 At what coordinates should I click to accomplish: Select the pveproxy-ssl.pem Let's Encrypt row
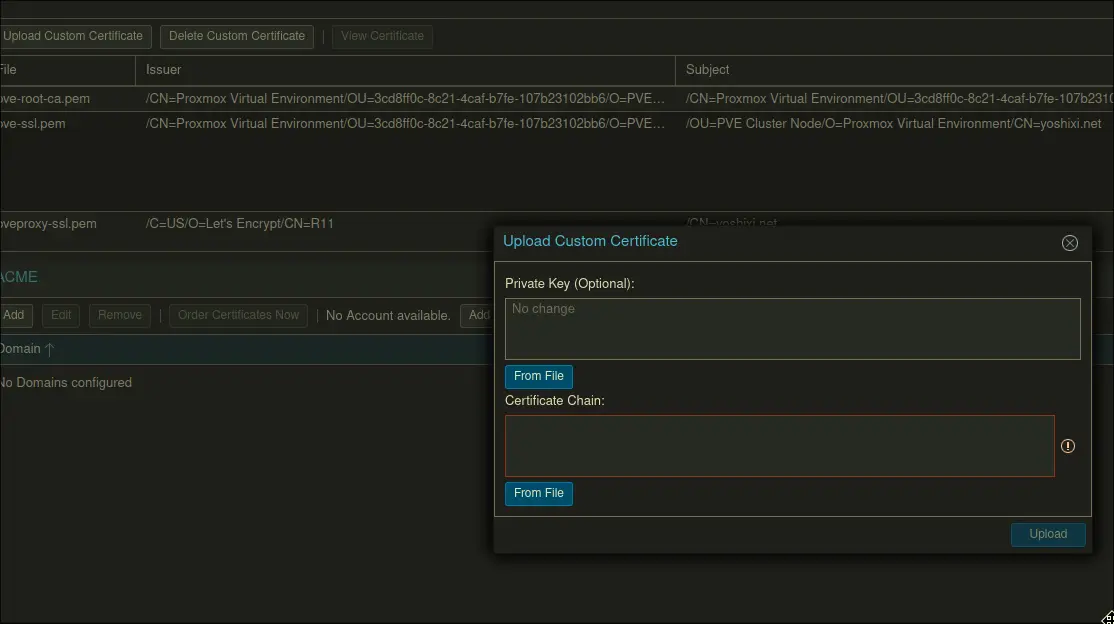(240, 224)
